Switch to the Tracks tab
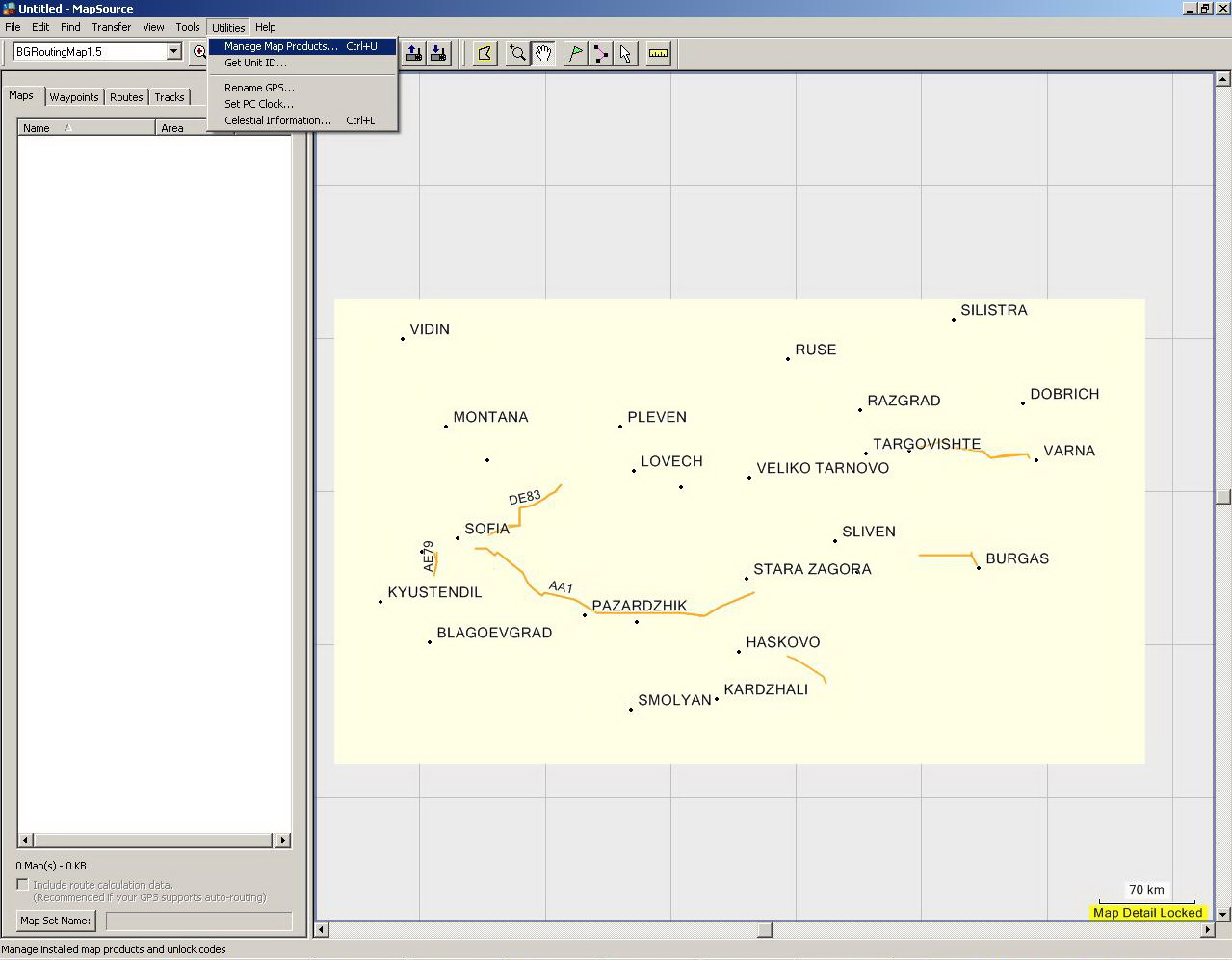 pos(170,97)
